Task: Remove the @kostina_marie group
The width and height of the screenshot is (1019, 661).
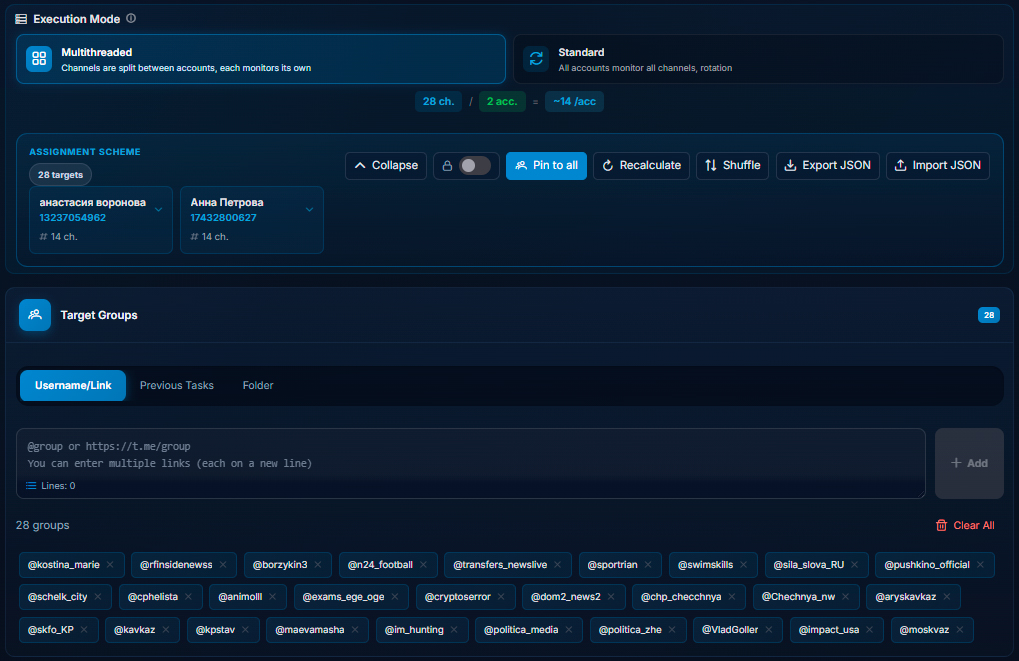Action: coord(110,565)
